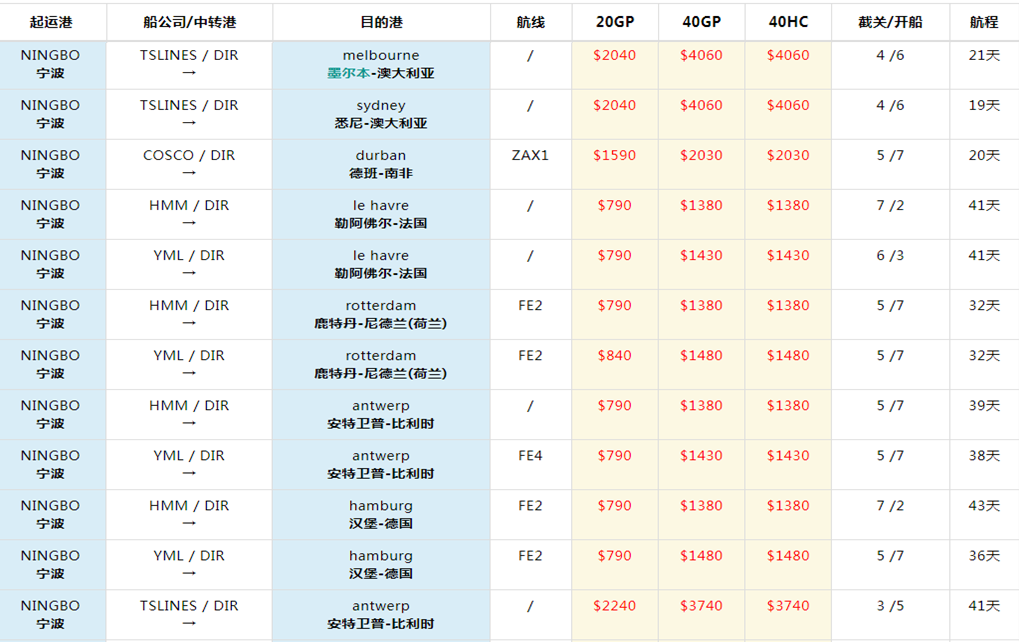
Task: Click the 船公司/中转港 column header
Action: [189, 22]
